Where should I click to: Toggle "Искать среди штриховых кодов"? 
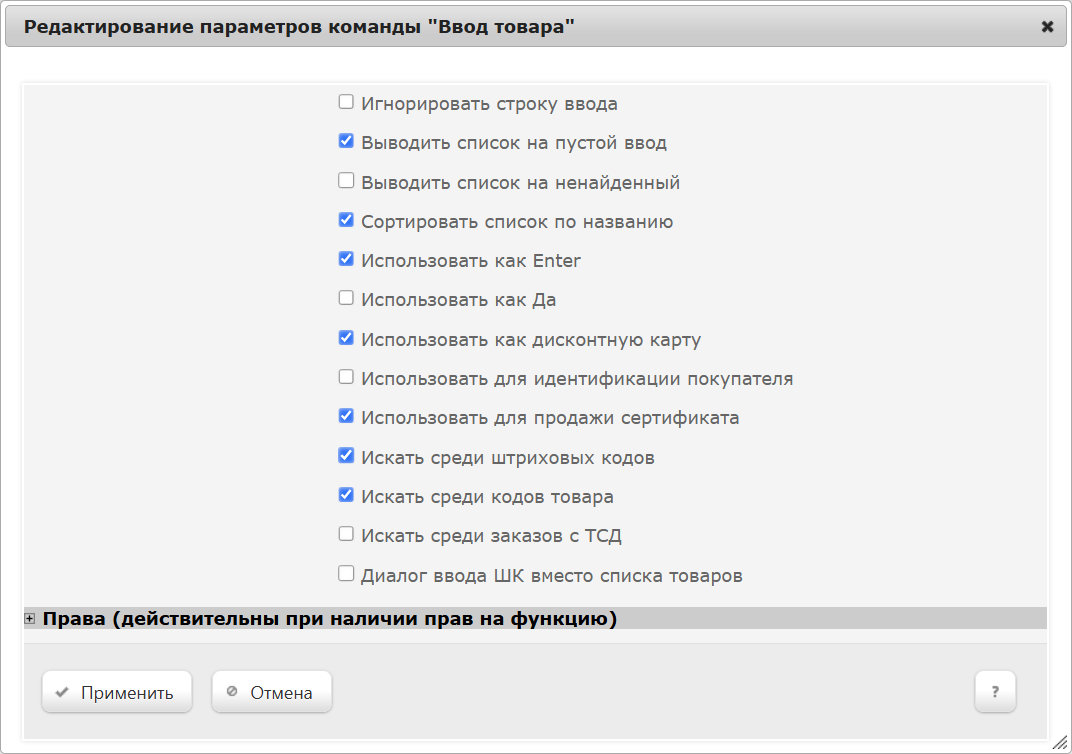click(x=346, y=455)
